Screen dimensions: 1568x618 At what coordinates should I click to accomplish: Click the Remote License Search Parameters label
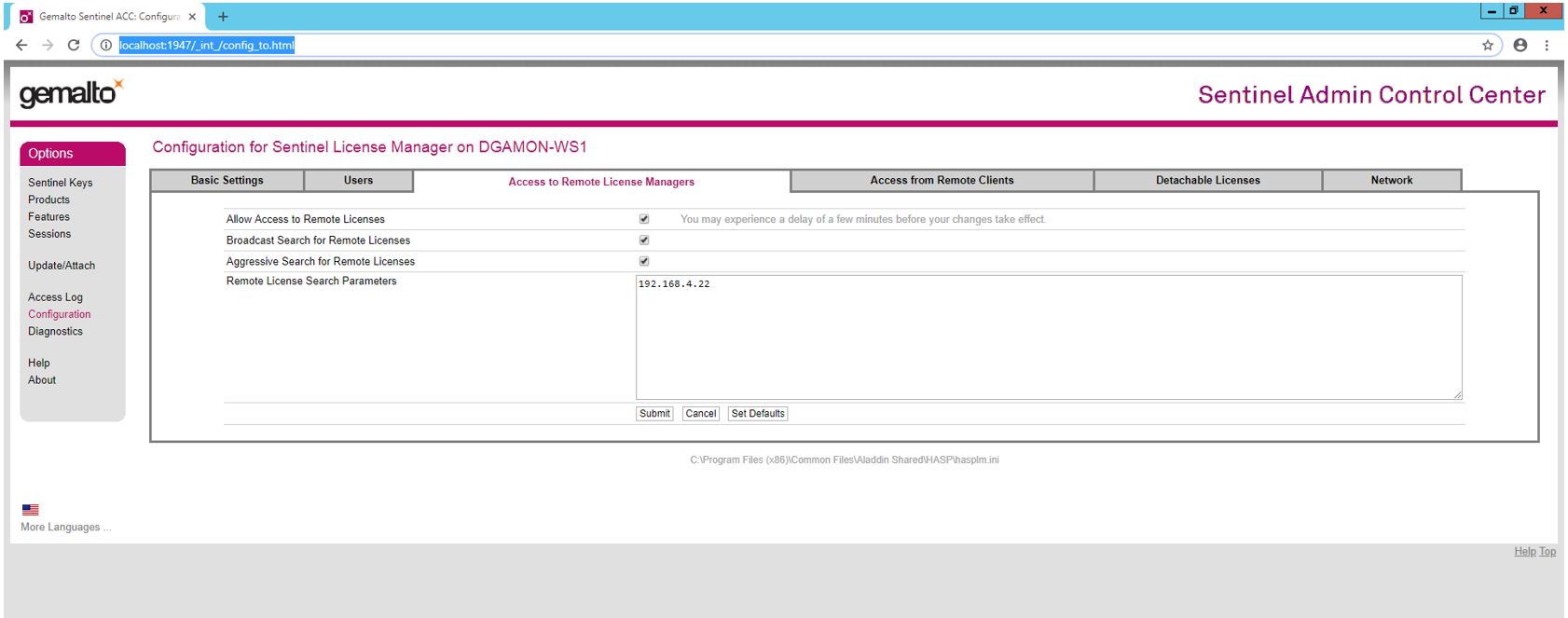point(311,282)
